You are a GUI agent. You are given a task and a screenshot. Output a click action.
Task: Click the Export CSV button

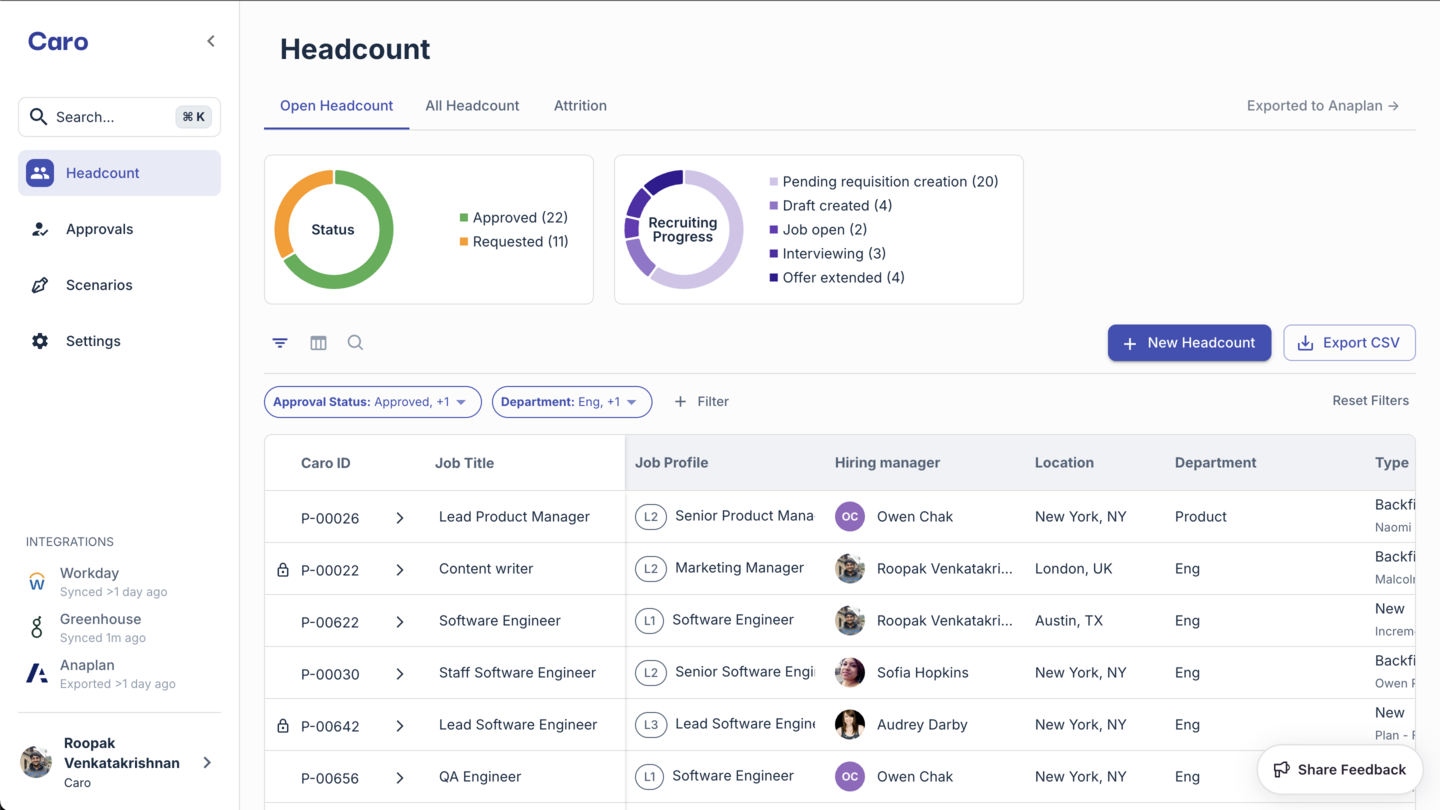point(1349,343)
